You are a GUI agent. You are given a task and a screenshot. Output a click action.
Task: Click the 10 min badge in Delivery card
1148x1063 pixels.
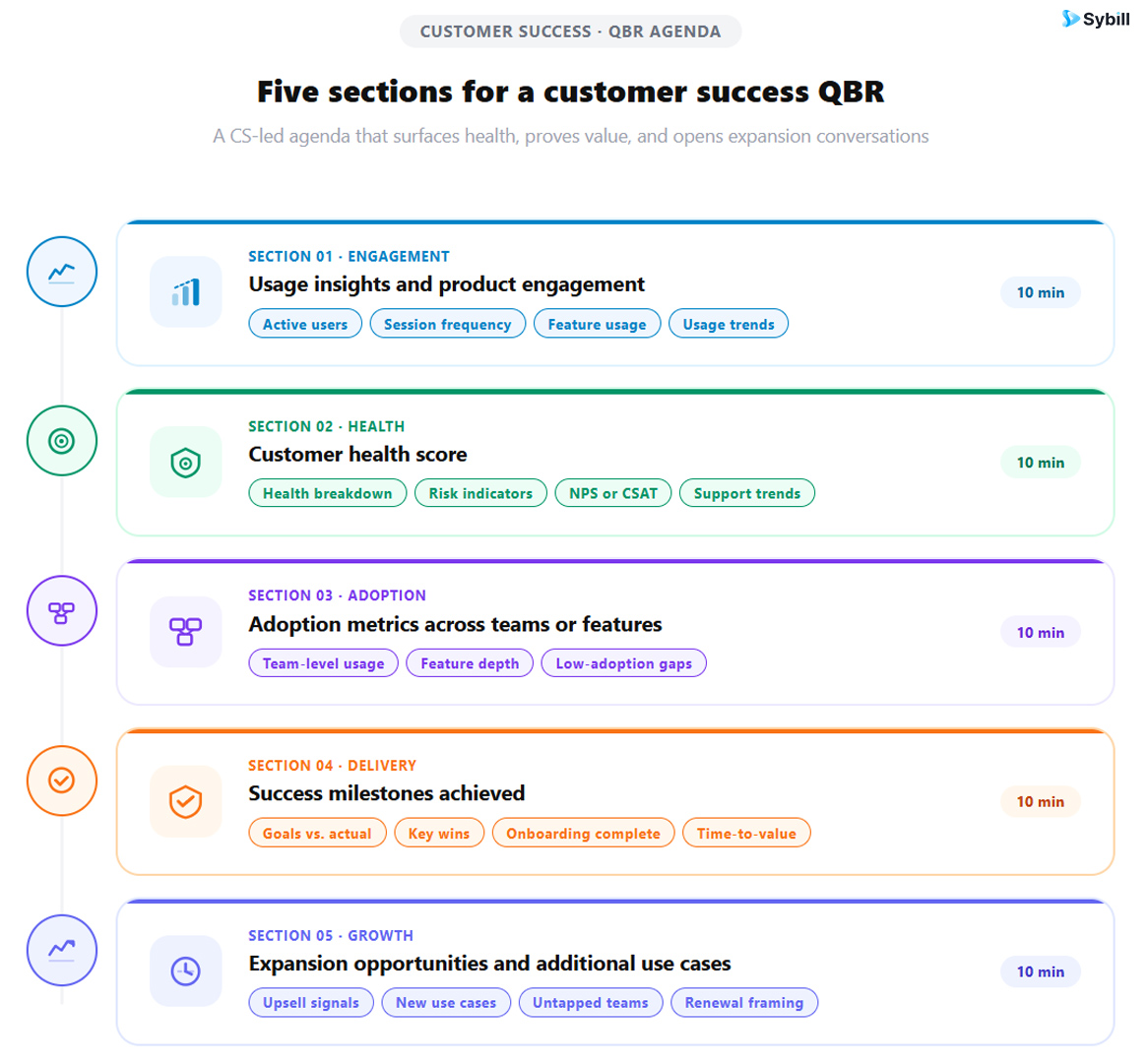1041,801
